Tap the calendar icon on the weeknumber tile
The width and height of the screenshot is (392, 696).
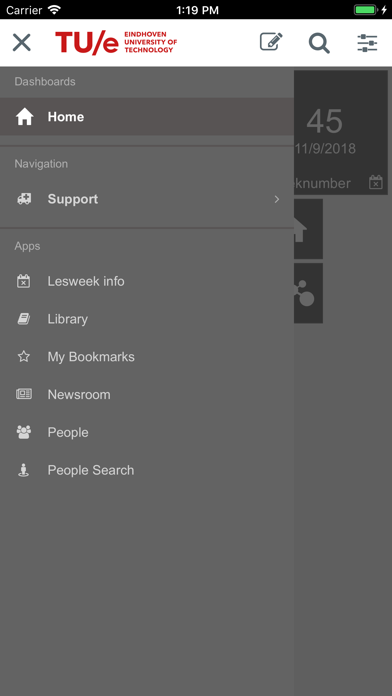376,182
